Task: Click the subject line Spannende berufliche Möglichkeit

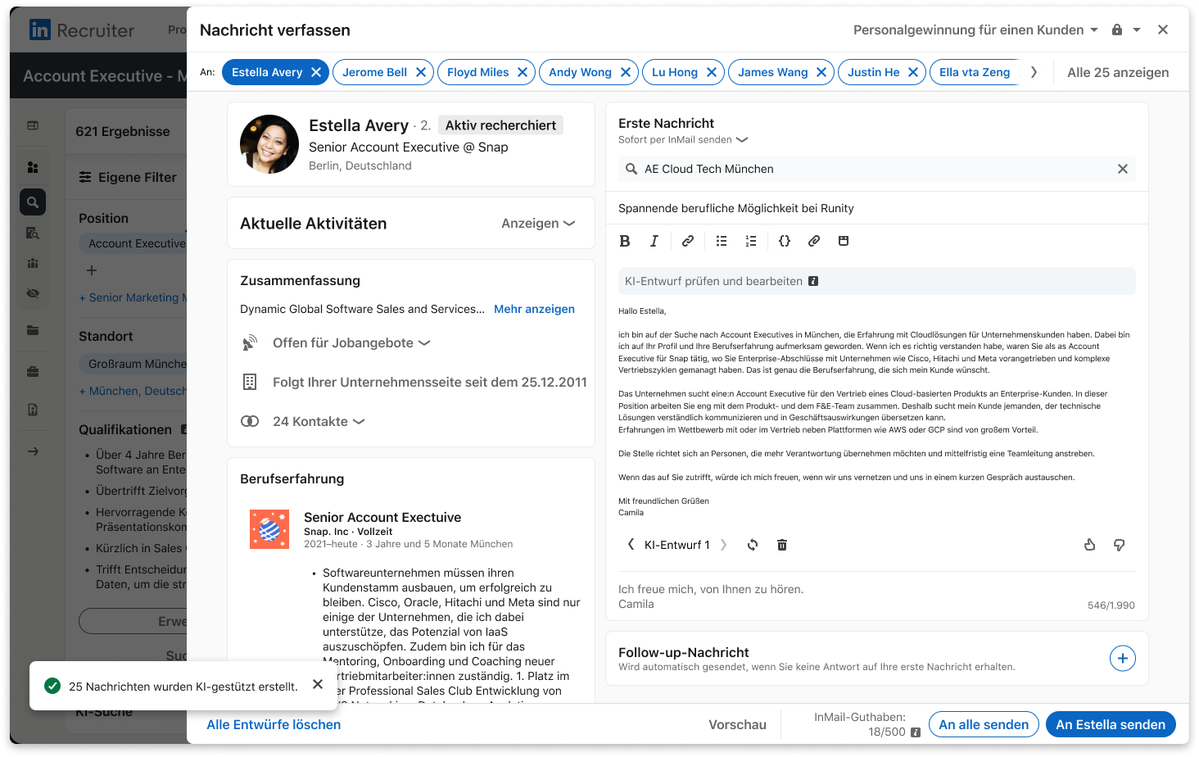Action: pos(736,208)
